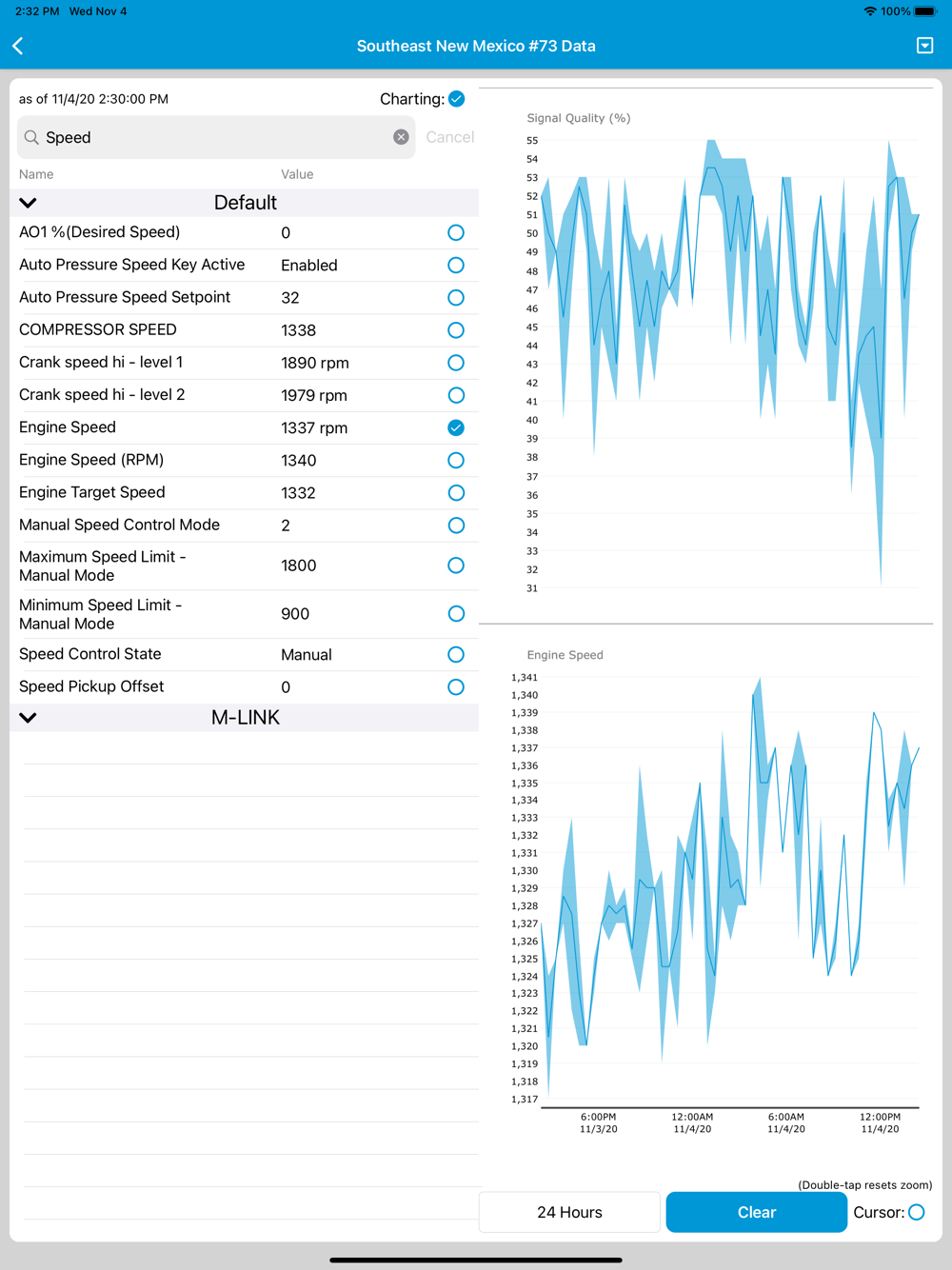Open the 24 Hours range selector

pyautogui.click(x=569, y=1212)
